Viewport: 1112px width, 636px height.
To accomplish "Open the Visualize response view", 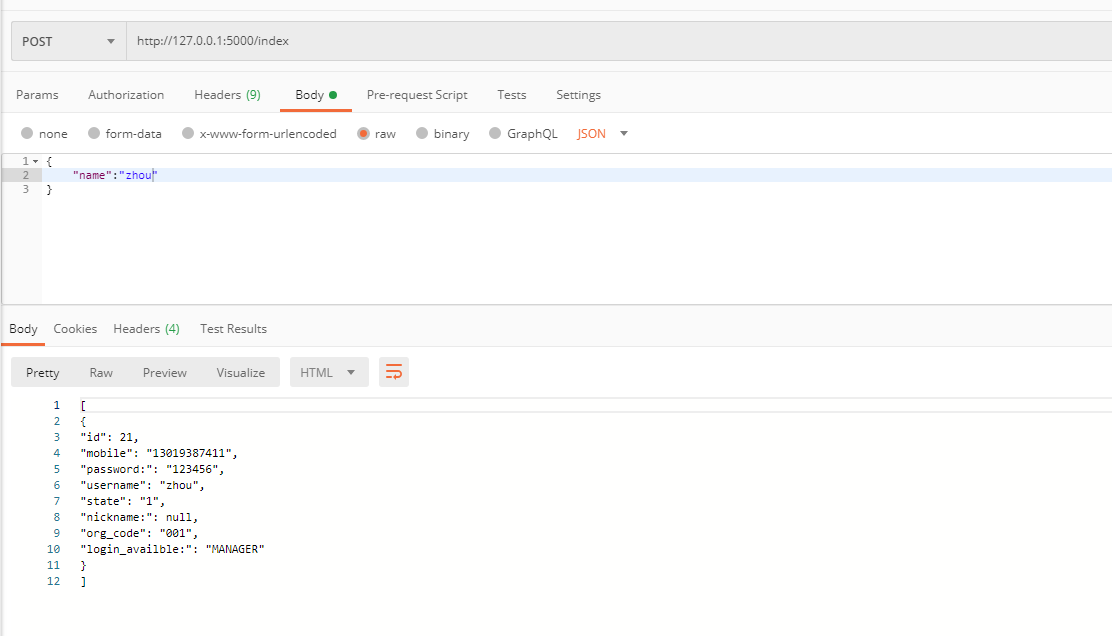I will pos(240,373).
